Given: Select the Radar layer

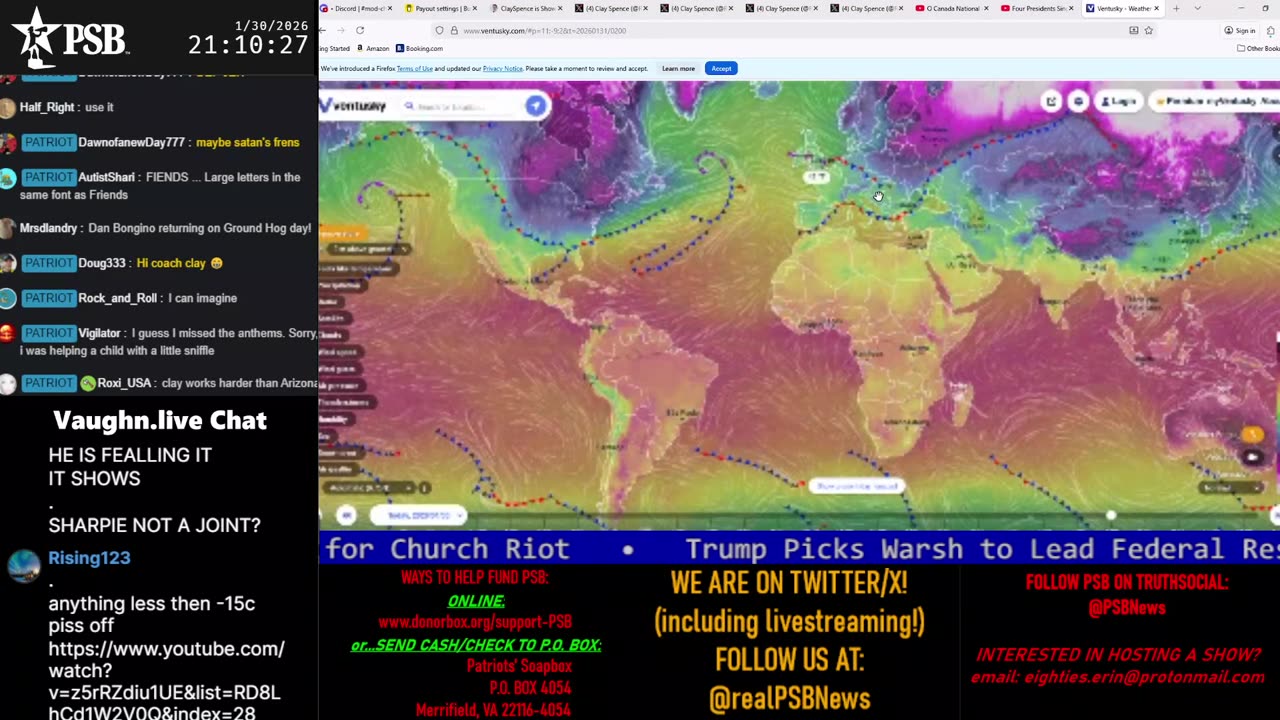Looking at the screenshot, I should click(332, 302).
